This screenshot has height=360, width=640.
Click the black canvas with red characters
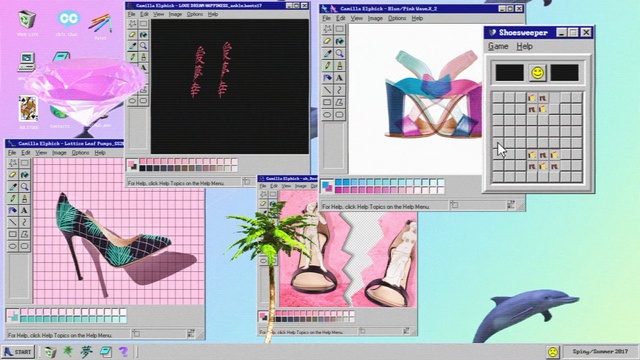(230, 87)
